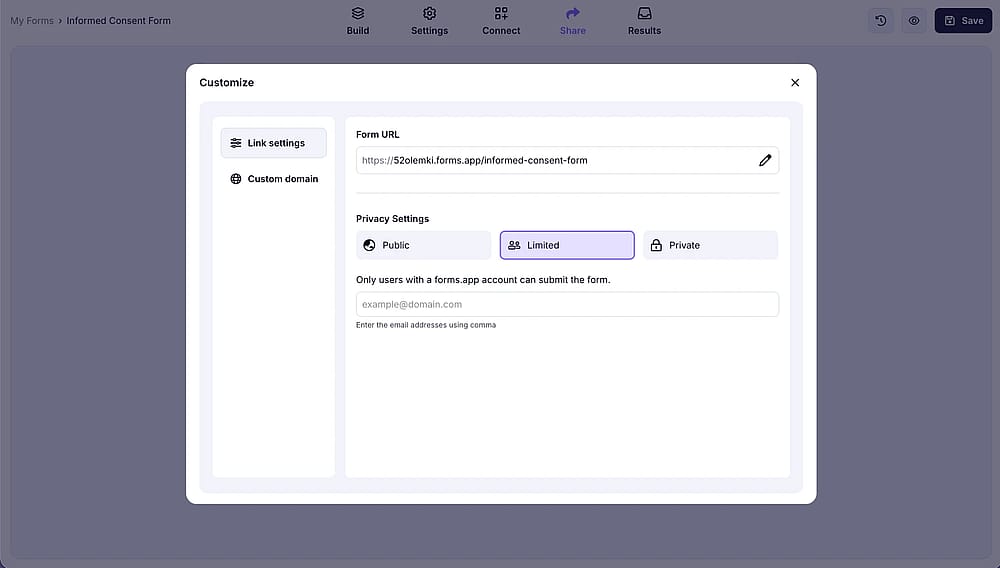Image resolution: width=1000 pixels, height=568 pixels.
Task: Save the form
Action: (x=963, y=20)
